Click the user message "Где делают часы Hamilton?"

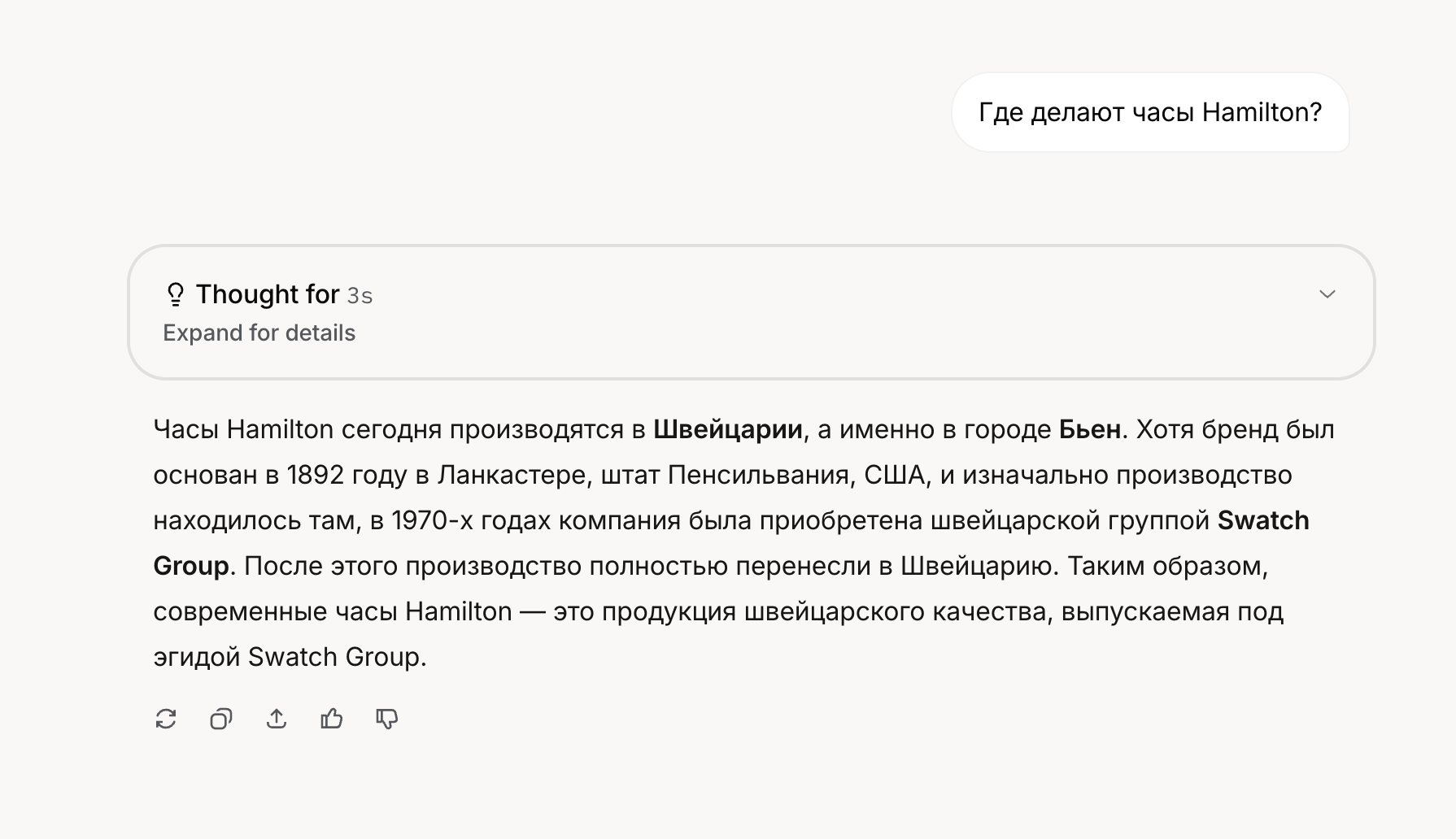[x=1149, y=112]
